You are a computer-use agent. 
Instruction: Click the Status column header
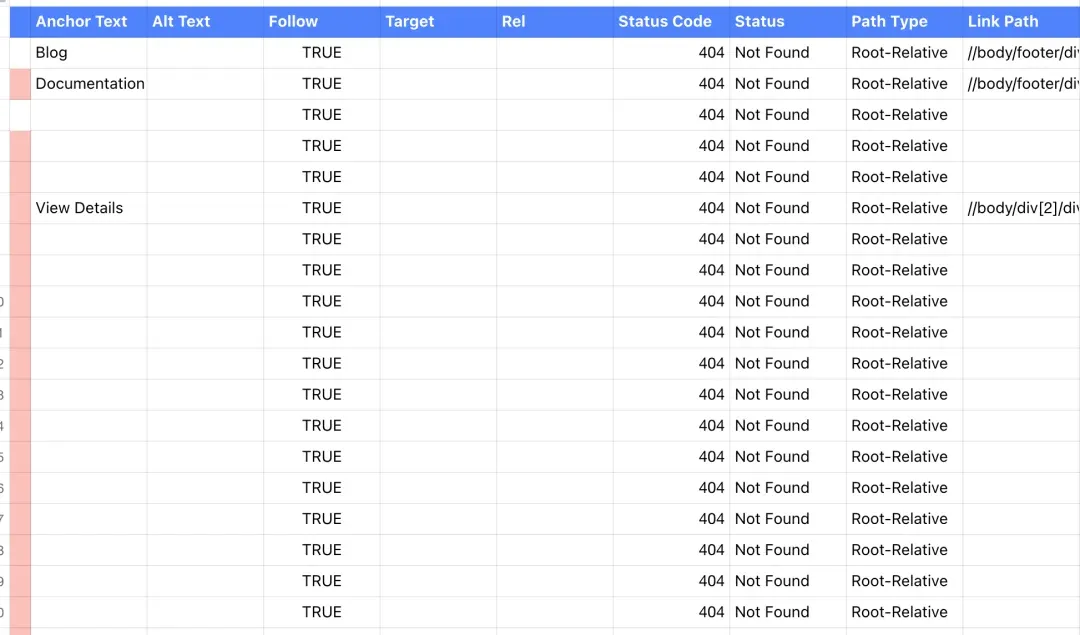click(760, 21)
